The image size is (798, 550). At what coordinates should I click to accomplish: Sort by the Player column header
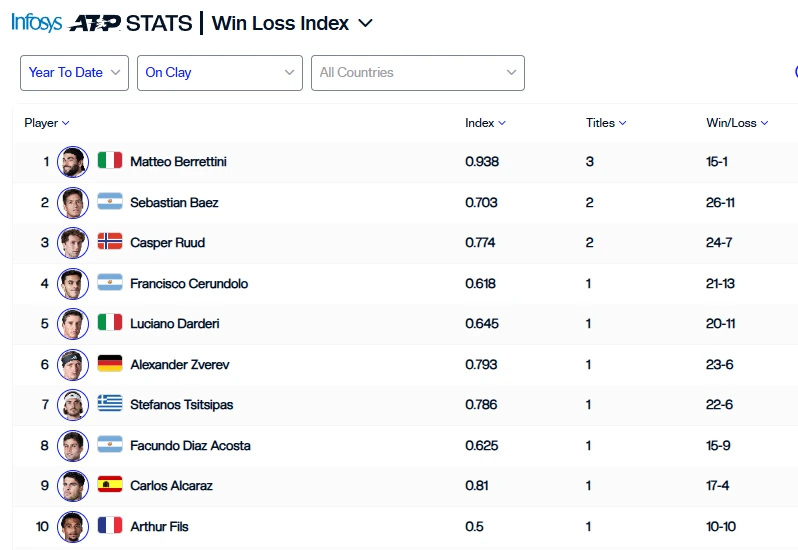46,123
